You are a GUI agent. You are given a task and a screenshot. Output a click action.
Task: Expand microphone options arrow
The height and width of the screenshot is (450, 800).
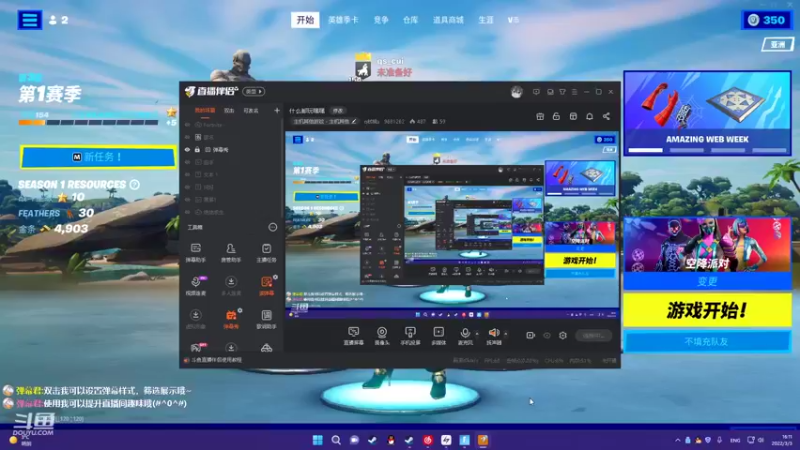(477, 334)
